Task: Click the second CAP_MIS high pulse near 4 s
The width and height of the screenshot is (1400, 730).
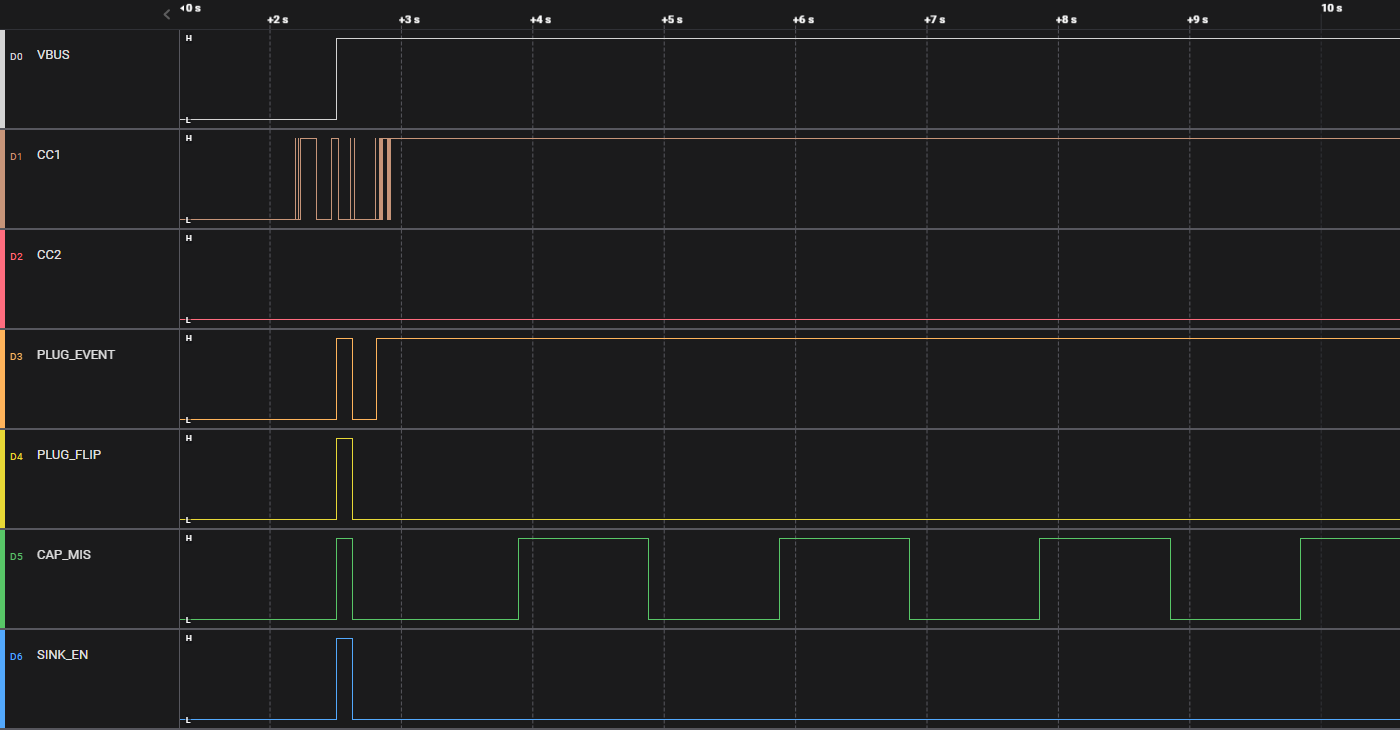Action: coord(583,579)
